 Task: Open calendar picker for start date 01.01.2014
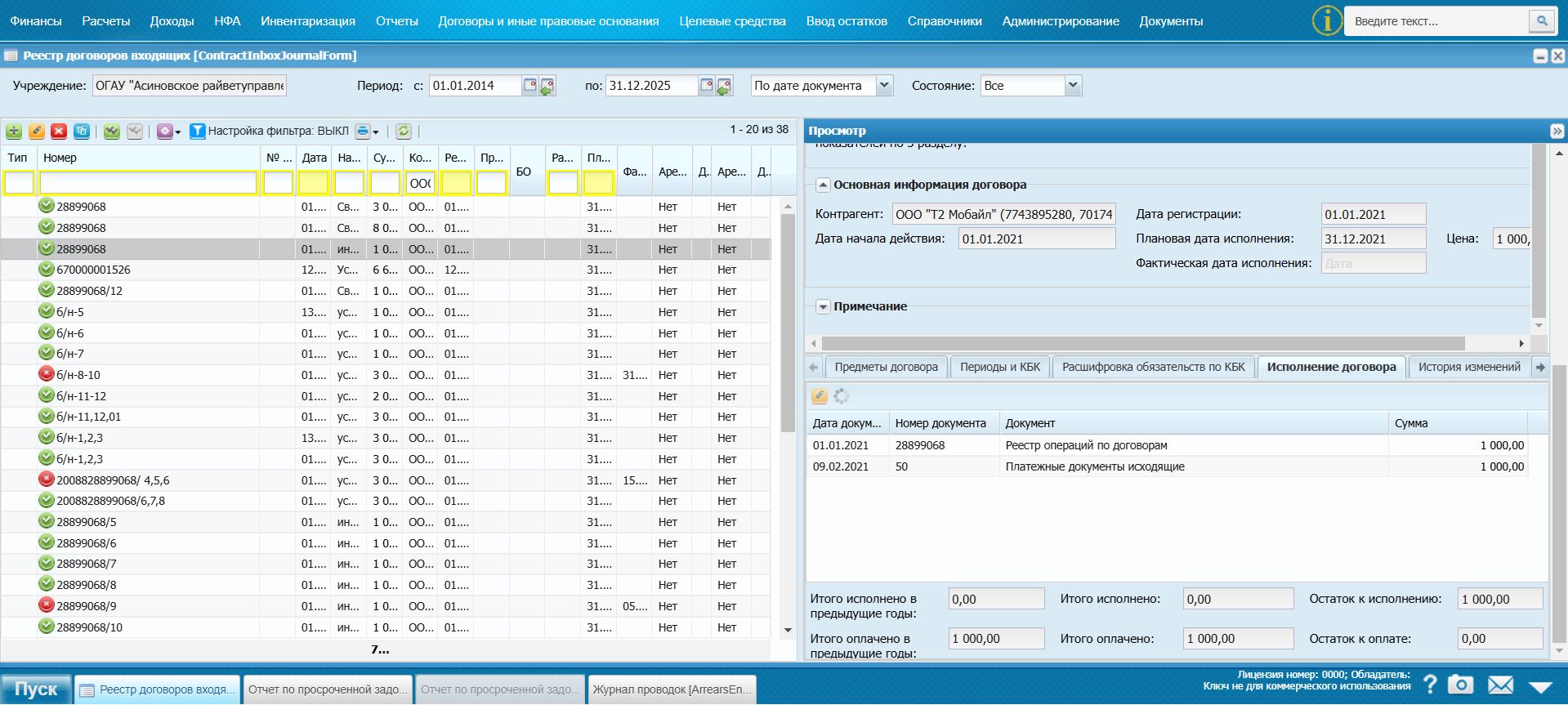click(x=530, y=86)
